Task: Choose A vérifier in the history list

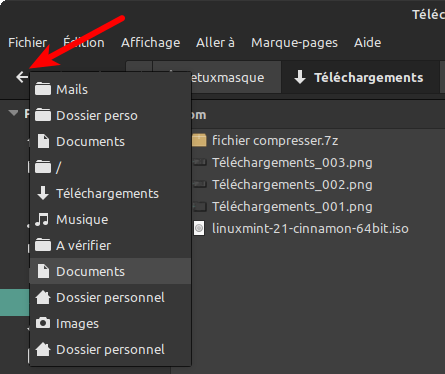Action: coord(110,245)
